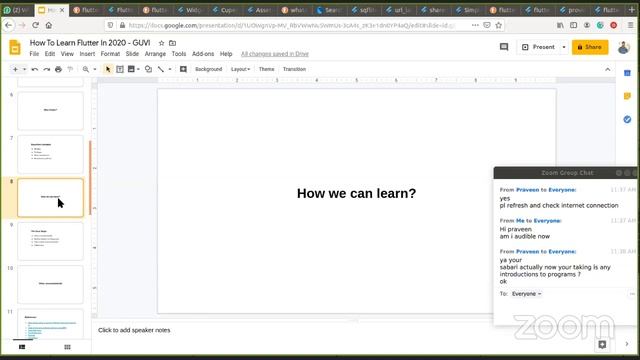Open the Present options dropdown arrow
This screenshot has height=360, width=640.
point(564,47)
